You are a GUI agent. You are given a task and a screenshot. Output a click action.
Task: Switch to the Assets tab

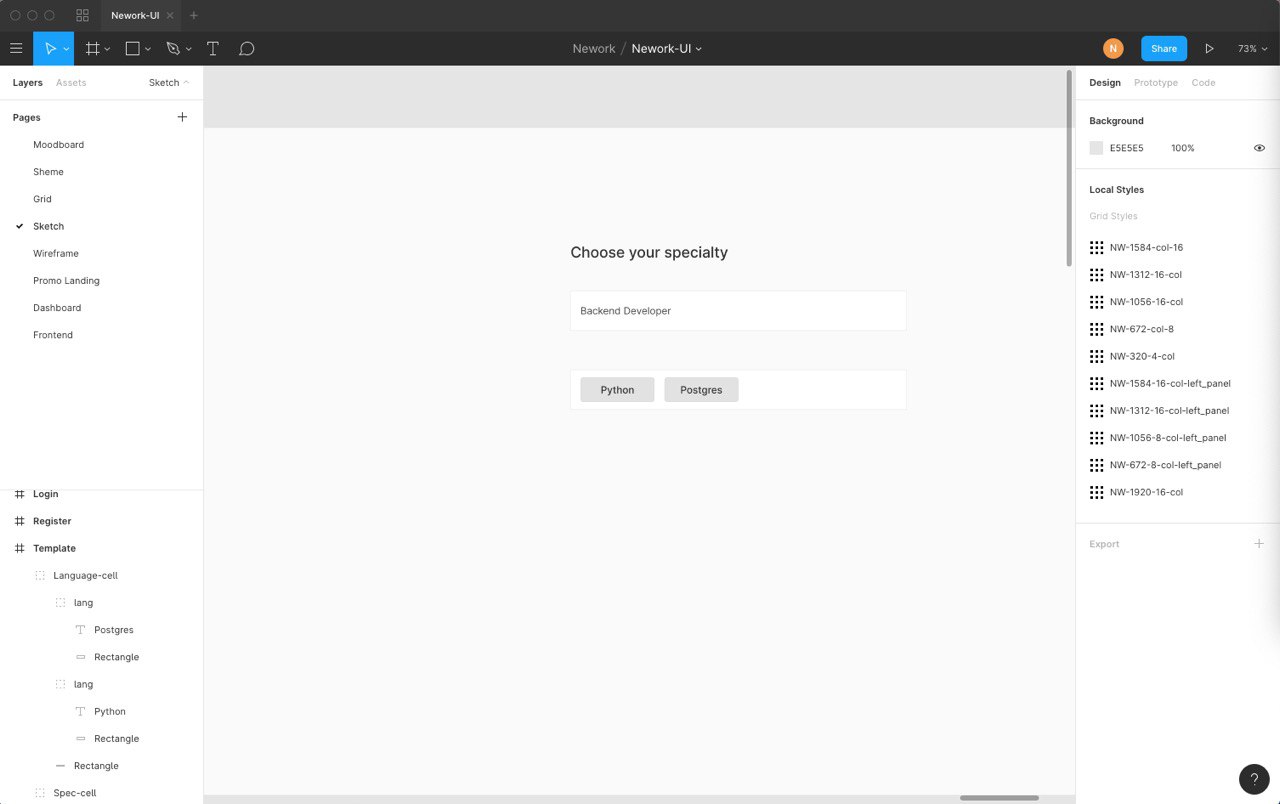71,83
